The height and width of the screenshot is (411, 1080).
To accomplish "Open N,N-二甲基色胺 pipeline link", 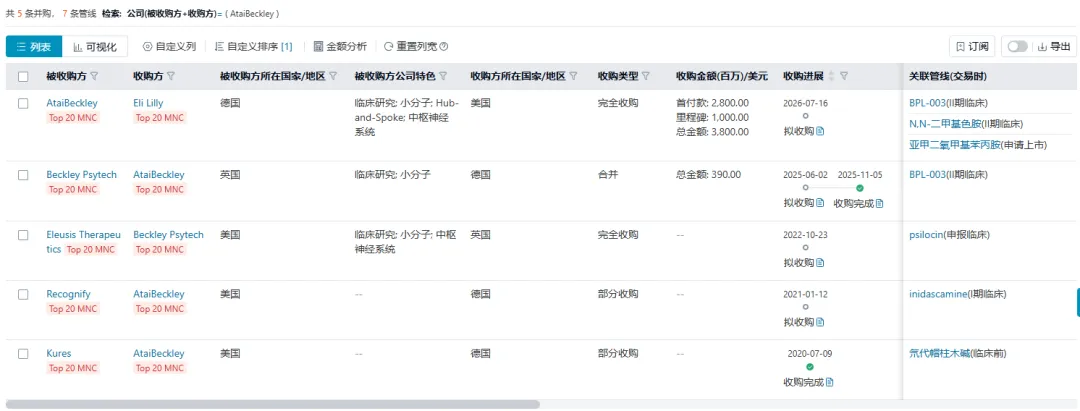I will [x=944, y=124].
